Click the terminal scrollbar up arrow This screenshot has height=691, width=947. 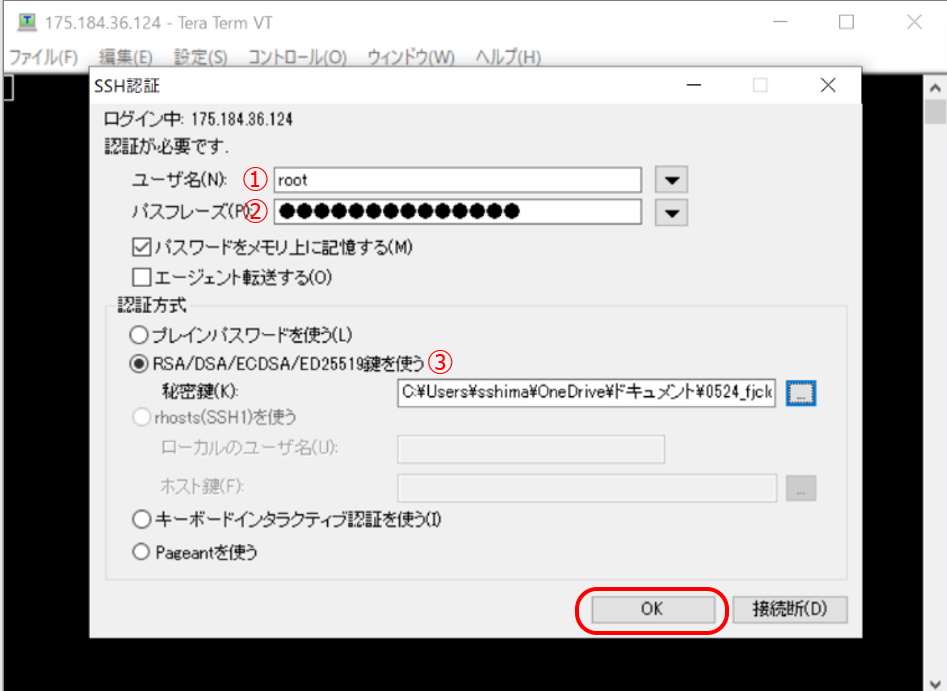point(935,88)
